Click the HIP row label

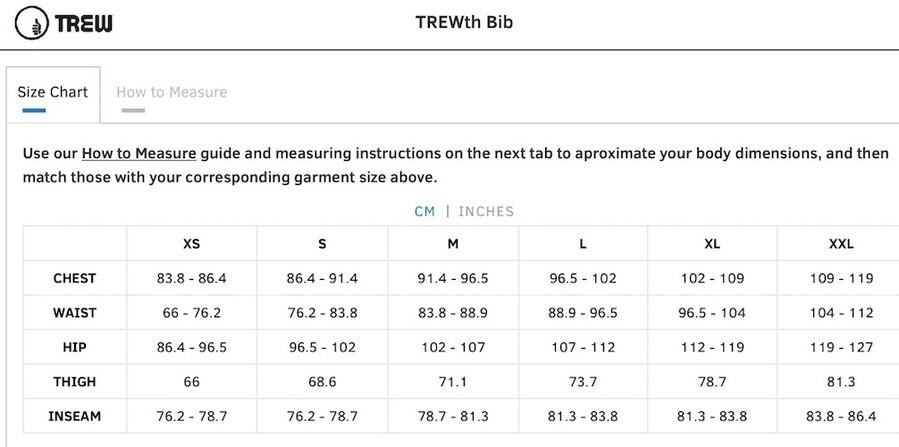tap(75, 347)
